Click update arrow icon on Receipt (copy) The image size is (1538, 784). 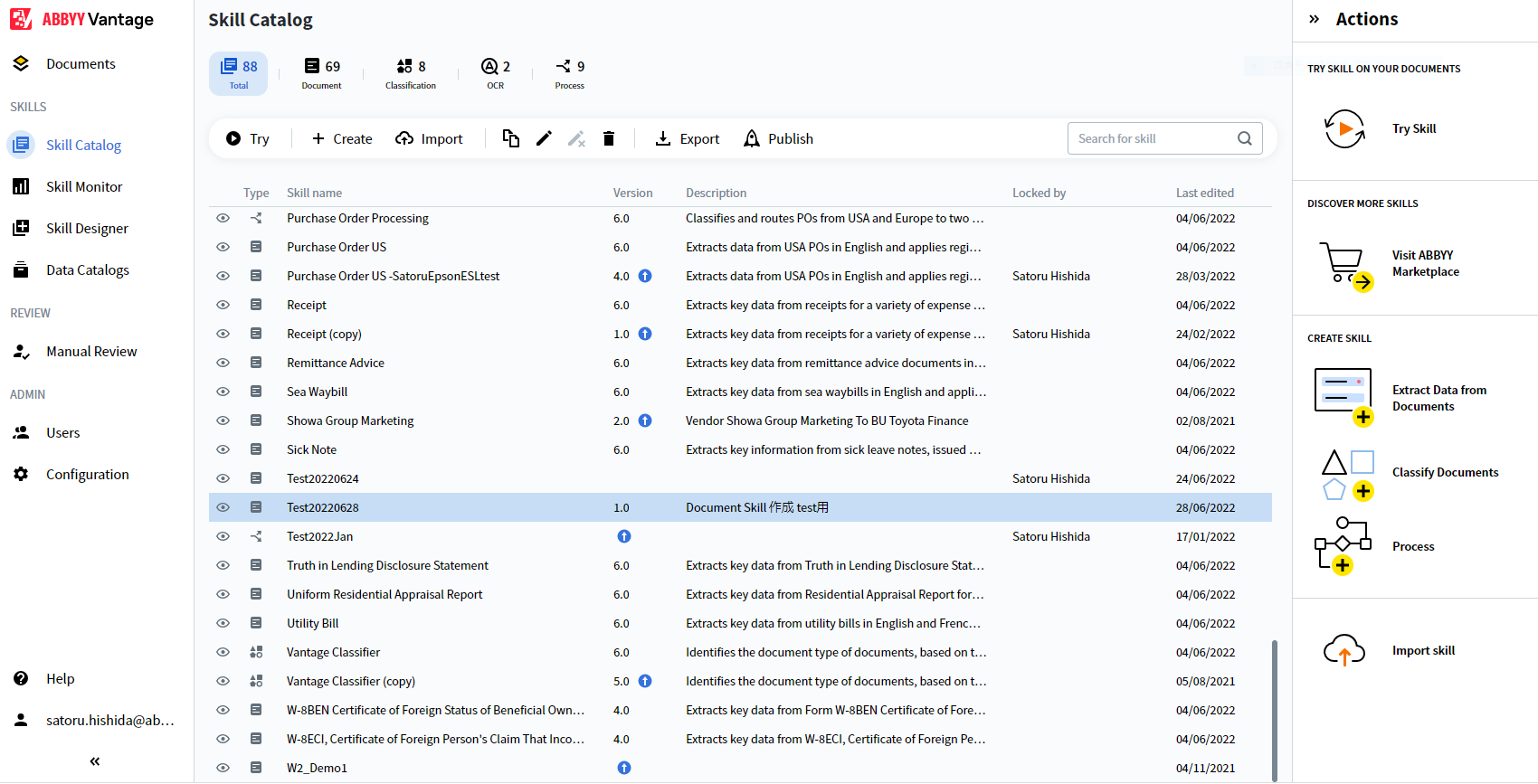coord(645,334)
